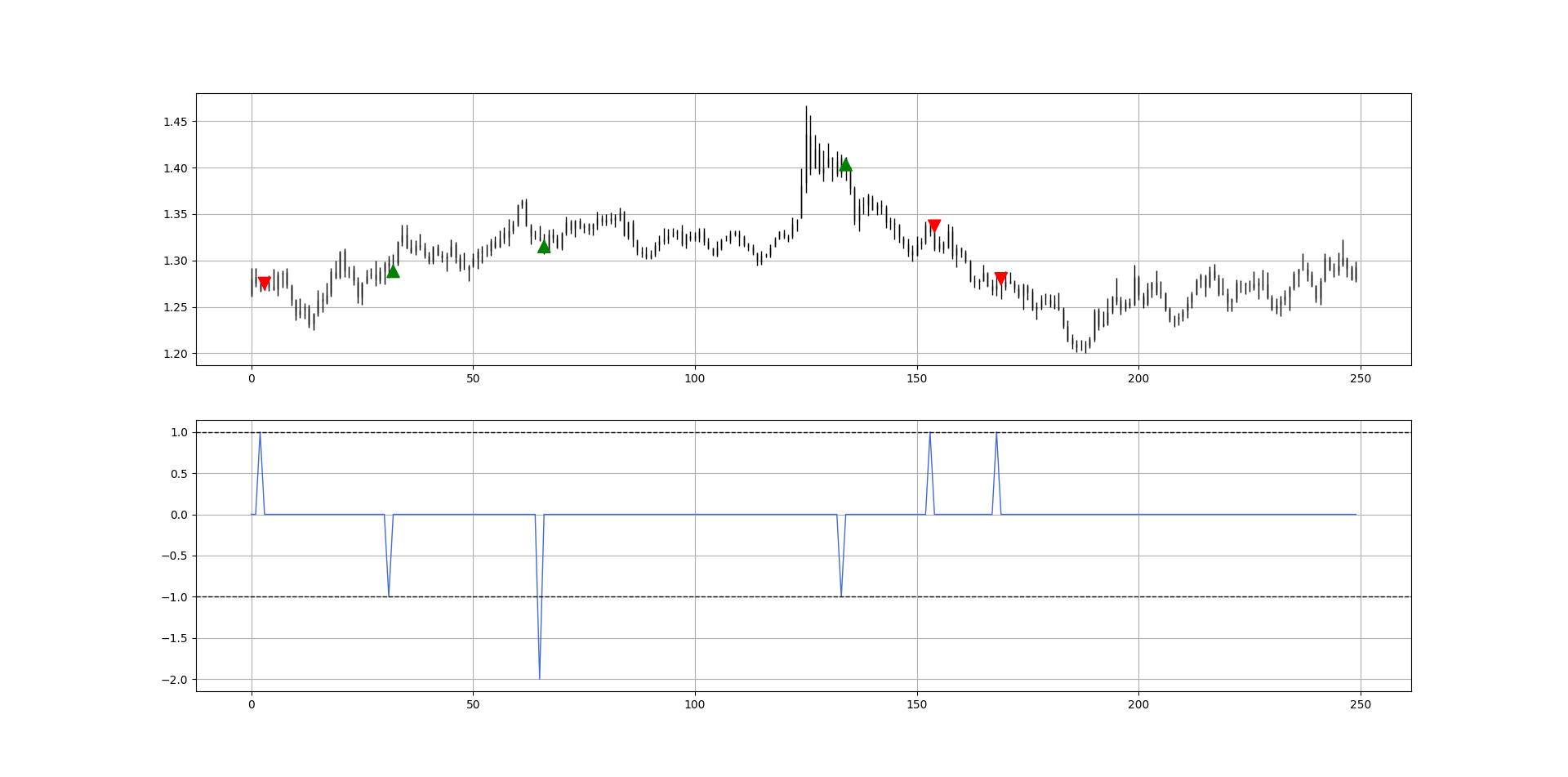Select the green up triangle near bar 66
The image size is (1568, 777).
click(544, 247)
